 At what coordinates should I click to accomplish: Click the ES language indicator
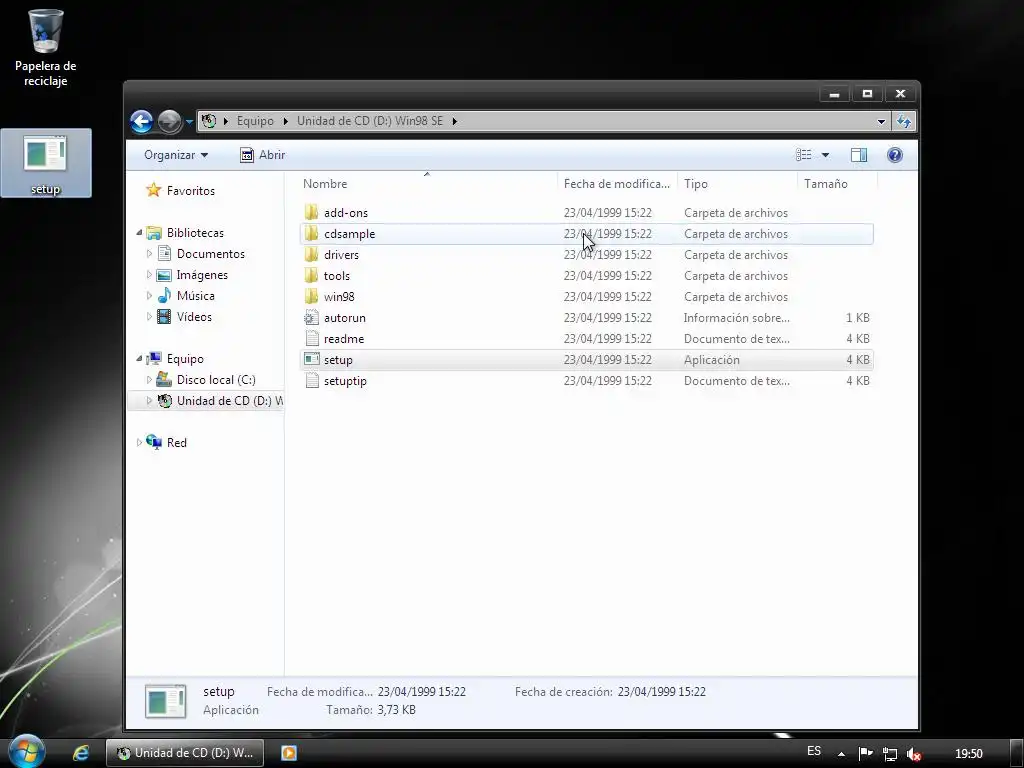click(814, 751)
